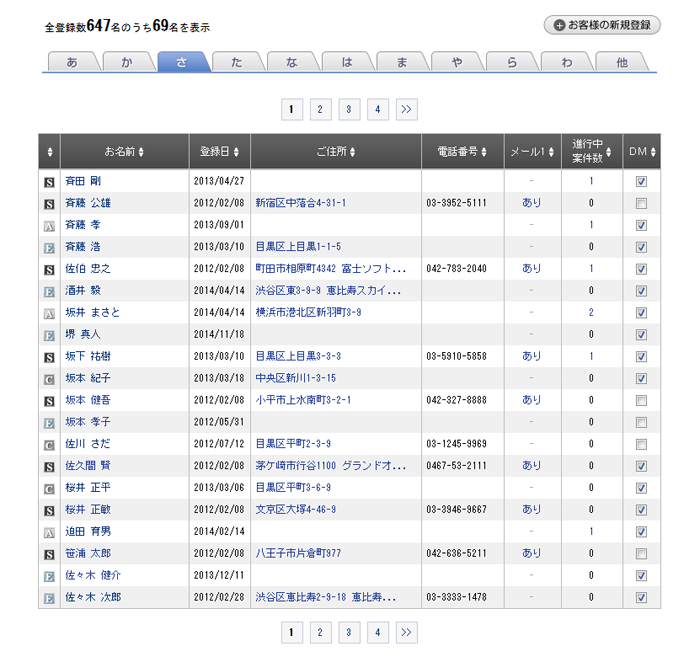Click the E rank icon beside 斉藤 浩
The width and height of the screenshot is (700, 657).
click(49, 248)
